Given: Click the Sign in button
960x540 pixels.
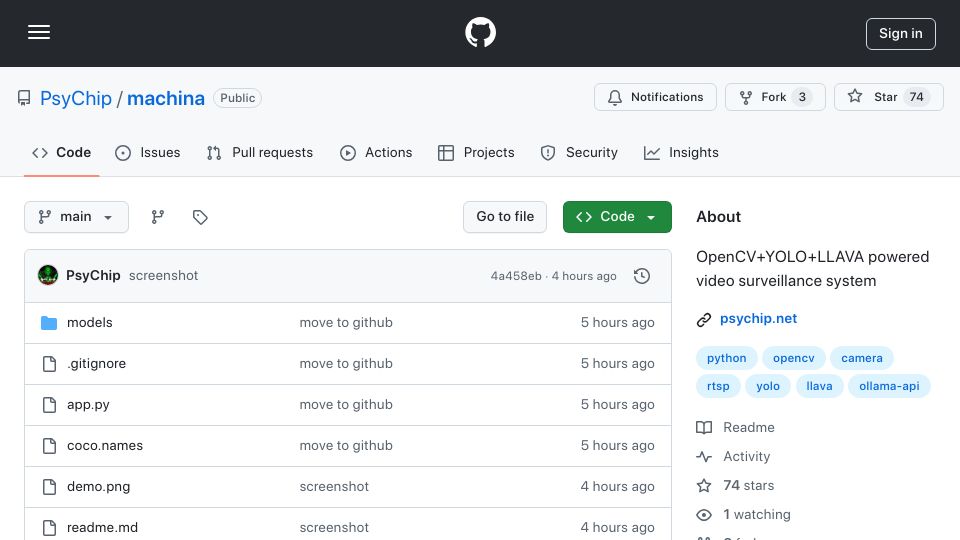Looking at the screenshot, I should point(901,34).
